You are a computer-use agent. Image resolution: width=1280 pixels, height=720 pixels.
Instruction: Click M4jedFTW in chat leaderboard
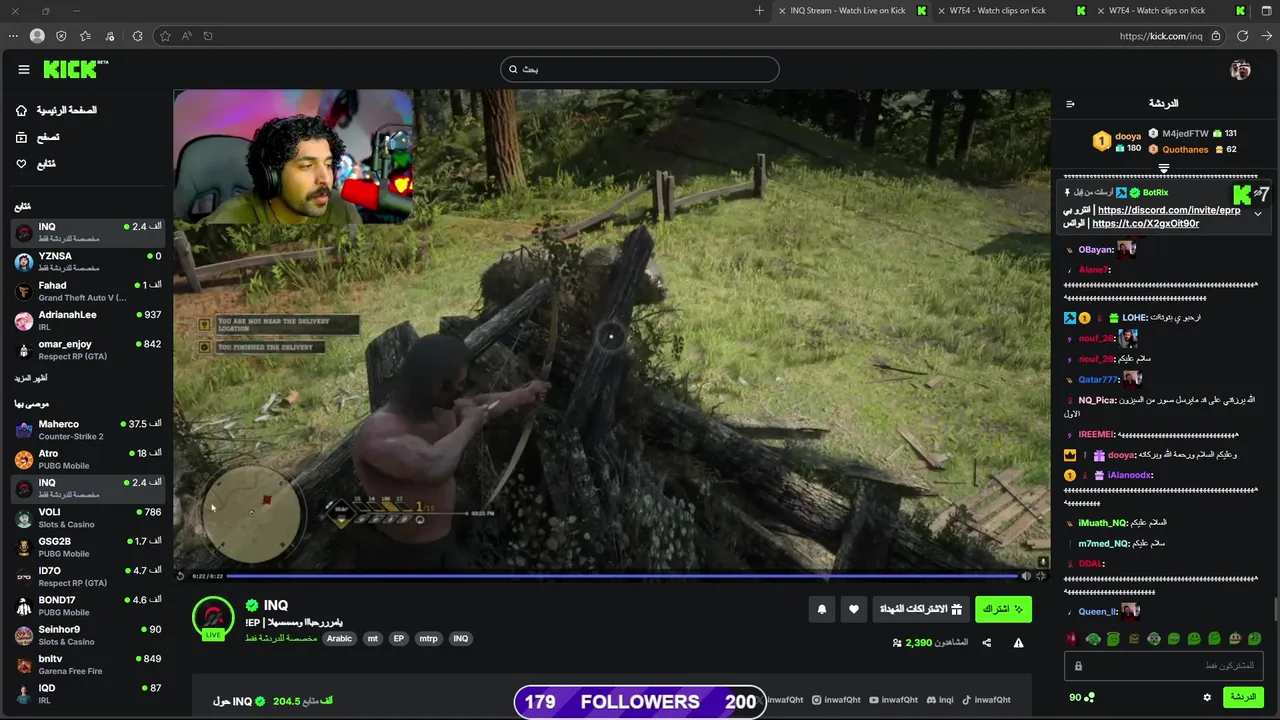[x=1185, y=133]
